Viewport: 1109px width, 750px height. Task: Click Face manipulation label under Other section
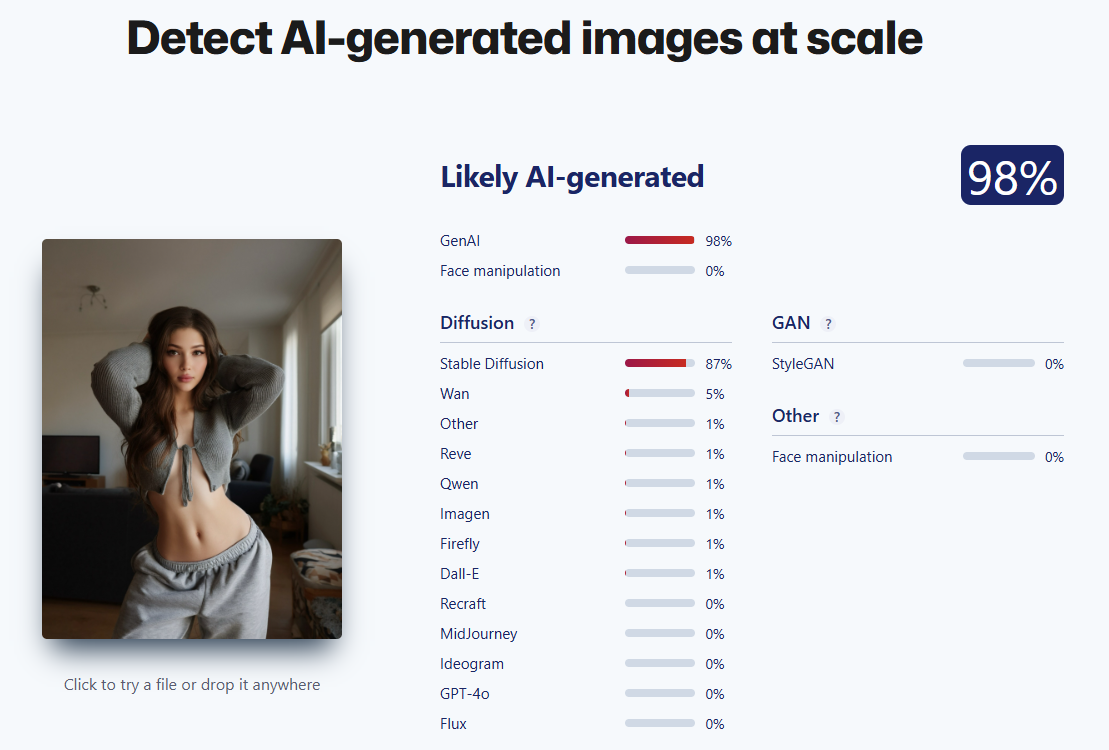click(x=832, y=457)
